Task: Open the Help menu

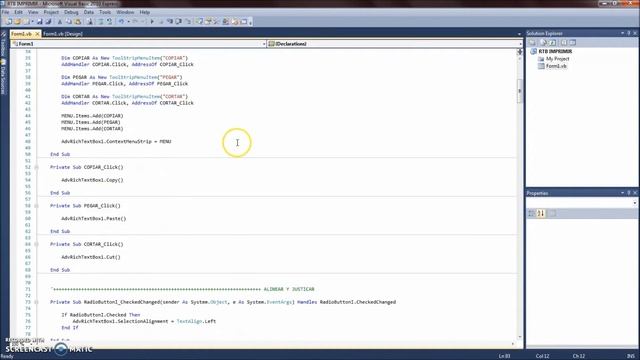Action: [144, 12]
